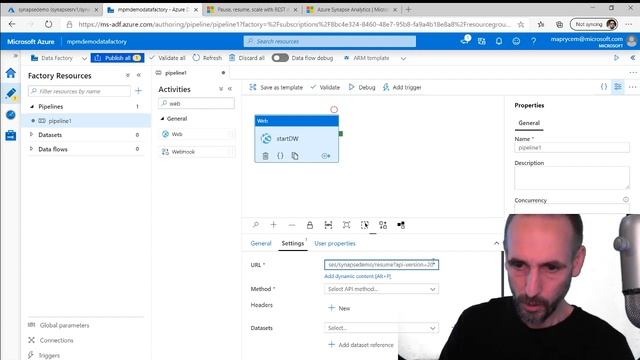Toggle the Data flow debug switch
The image size is (640, 360).
pos(280,58)
